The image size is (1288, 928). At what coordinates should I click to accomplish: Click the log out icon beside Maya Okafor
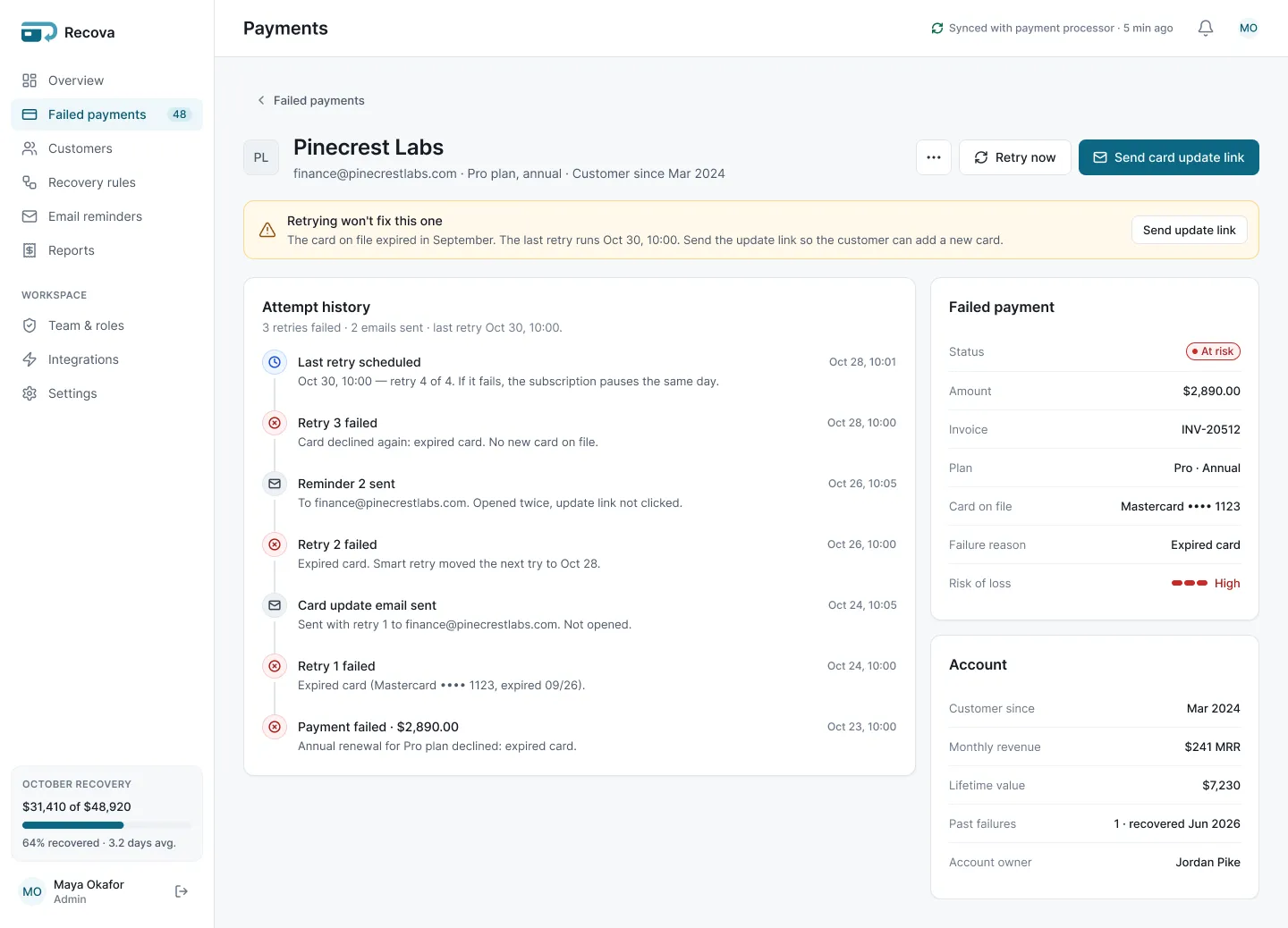pos(182,891)
